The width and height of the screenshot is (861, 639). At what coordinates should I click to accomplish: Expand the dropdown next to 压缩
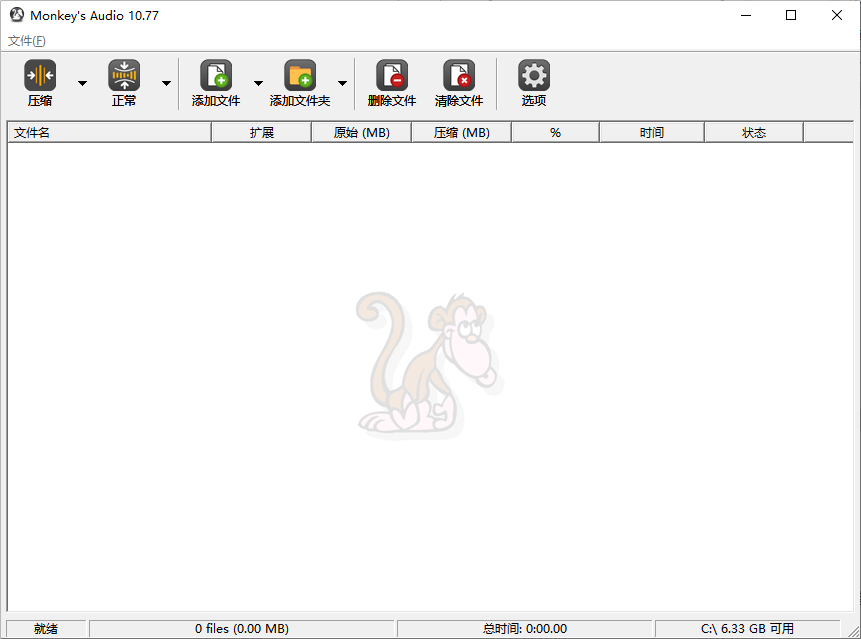point(82,83)
